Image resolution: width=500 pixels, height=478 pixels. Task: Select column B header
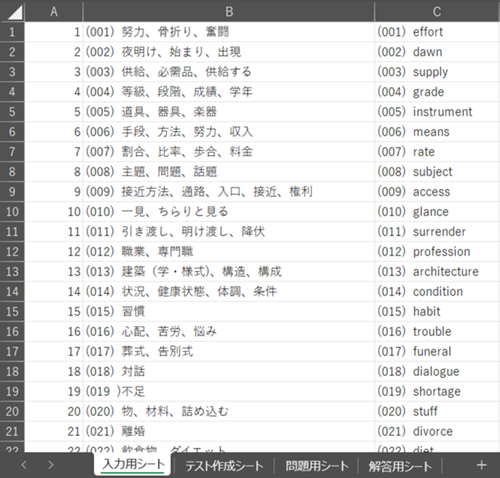point(229,11)
